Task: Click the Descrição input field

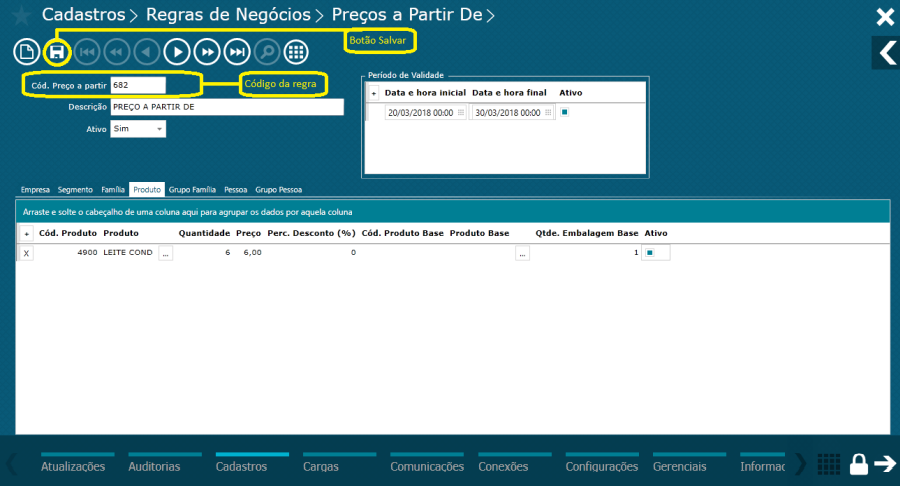Action: point(227,107)
